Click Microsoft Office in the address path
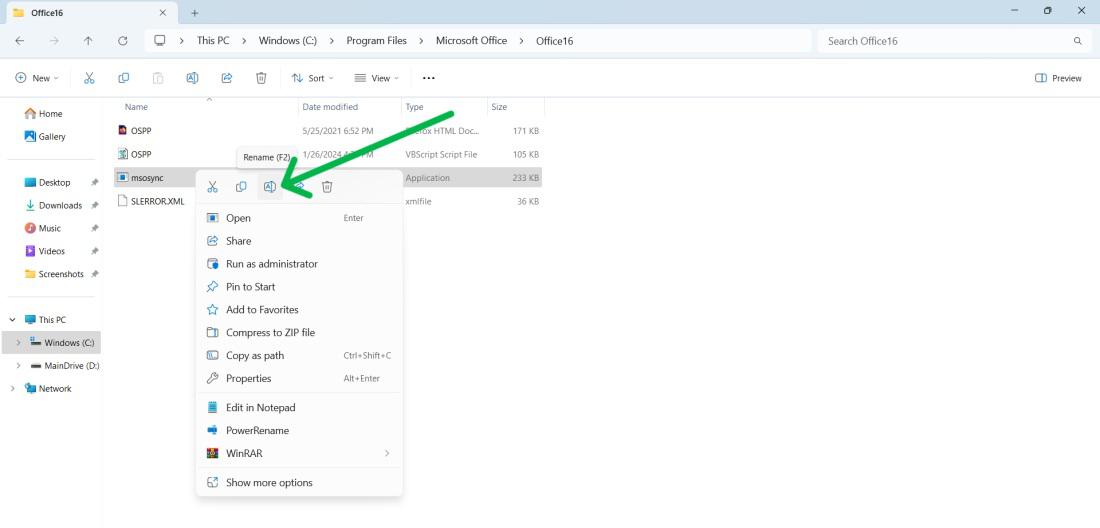This screenshot has height=528, width=1100. point(471,41)
